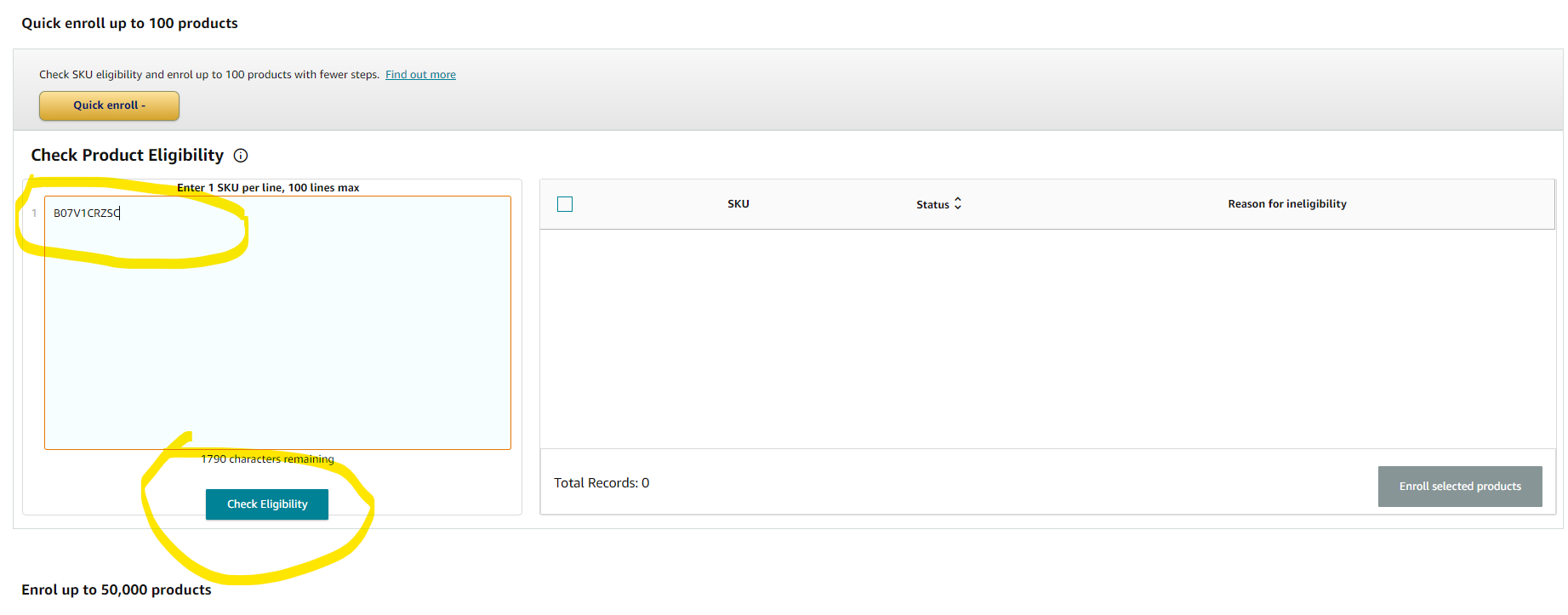
Task: Click the Quick enroll up to 100 products heading
Action: coord(129,24)
